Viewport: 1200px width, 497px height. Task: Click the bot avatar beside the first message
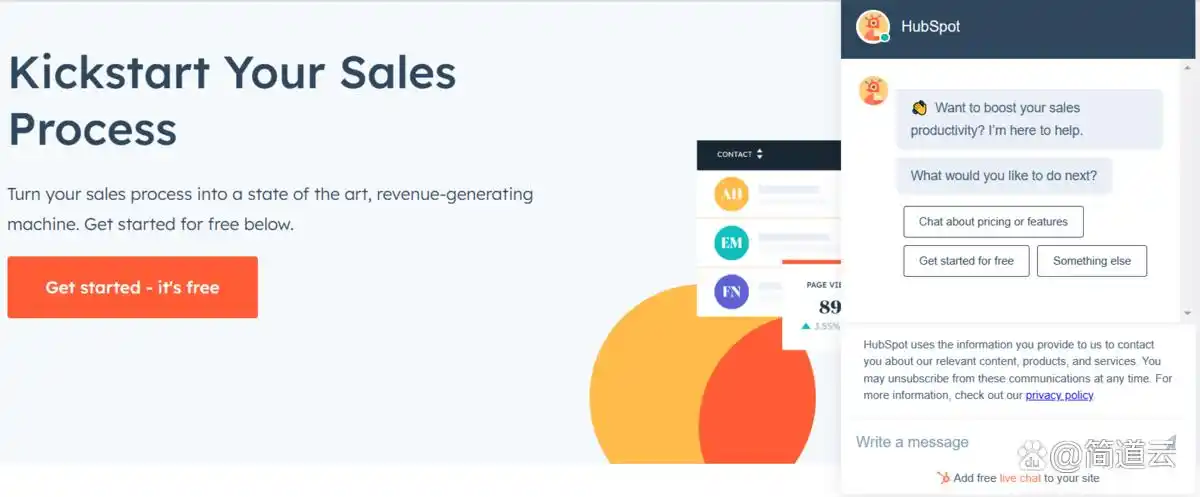click(x=873, y=91)
